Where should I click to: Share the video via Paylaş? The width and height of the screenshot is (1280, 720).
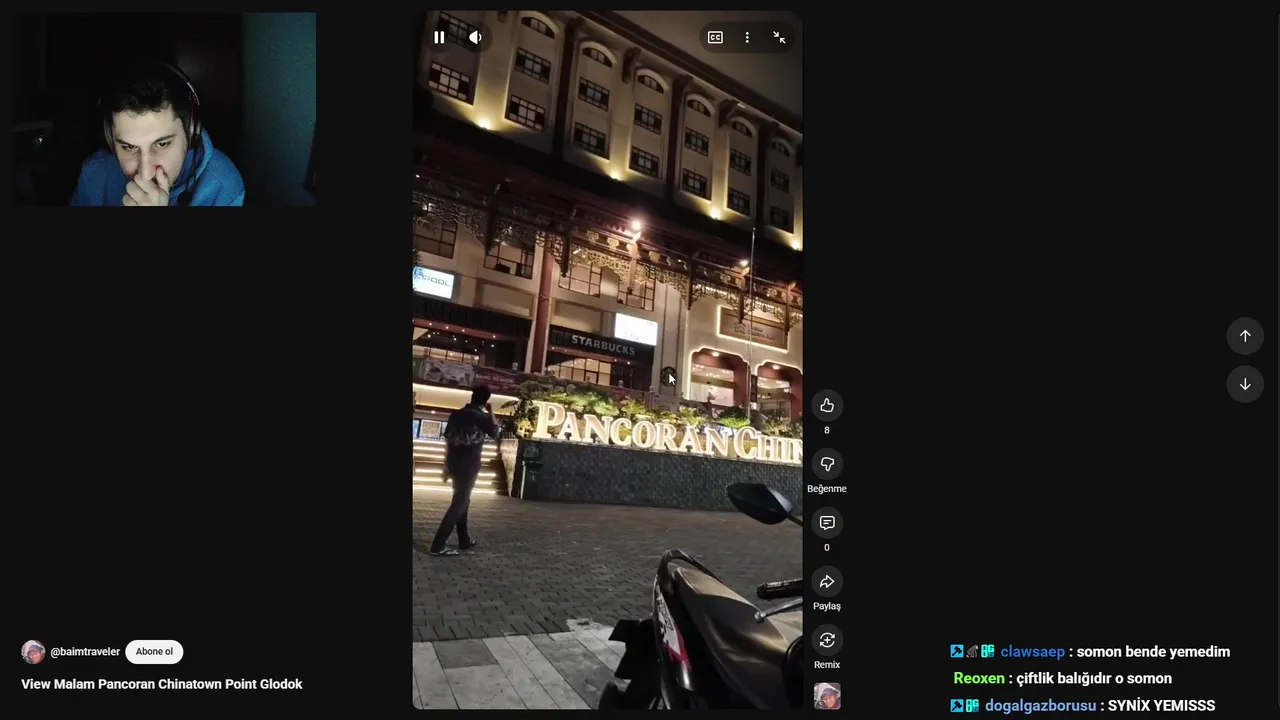(x=827, y=582)
